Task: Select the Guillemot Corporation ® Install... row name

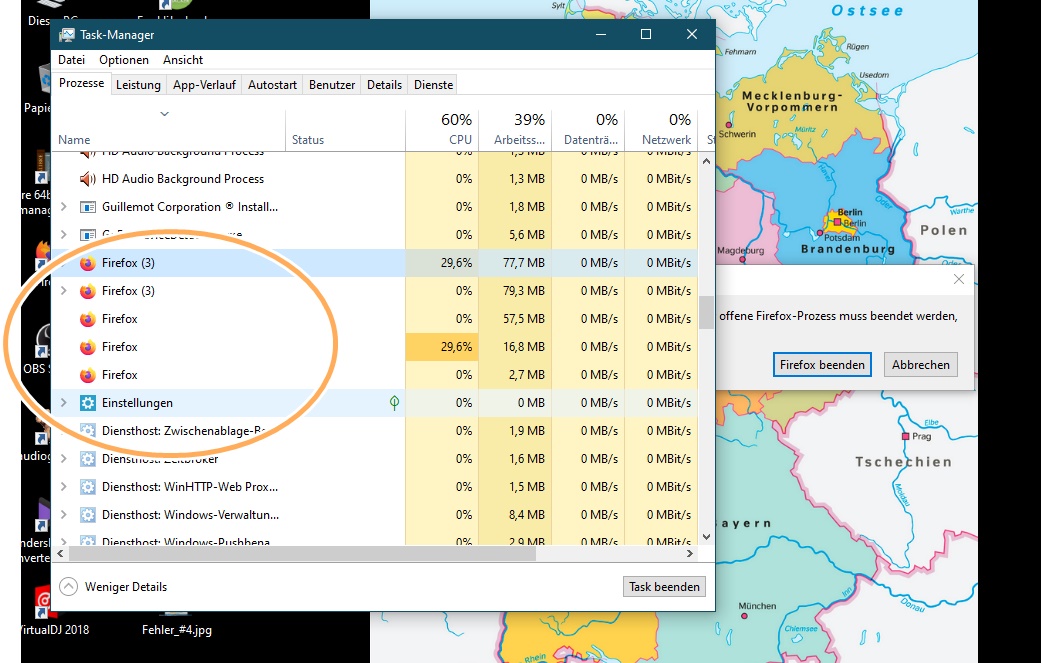Action: (x=190, y=206)
